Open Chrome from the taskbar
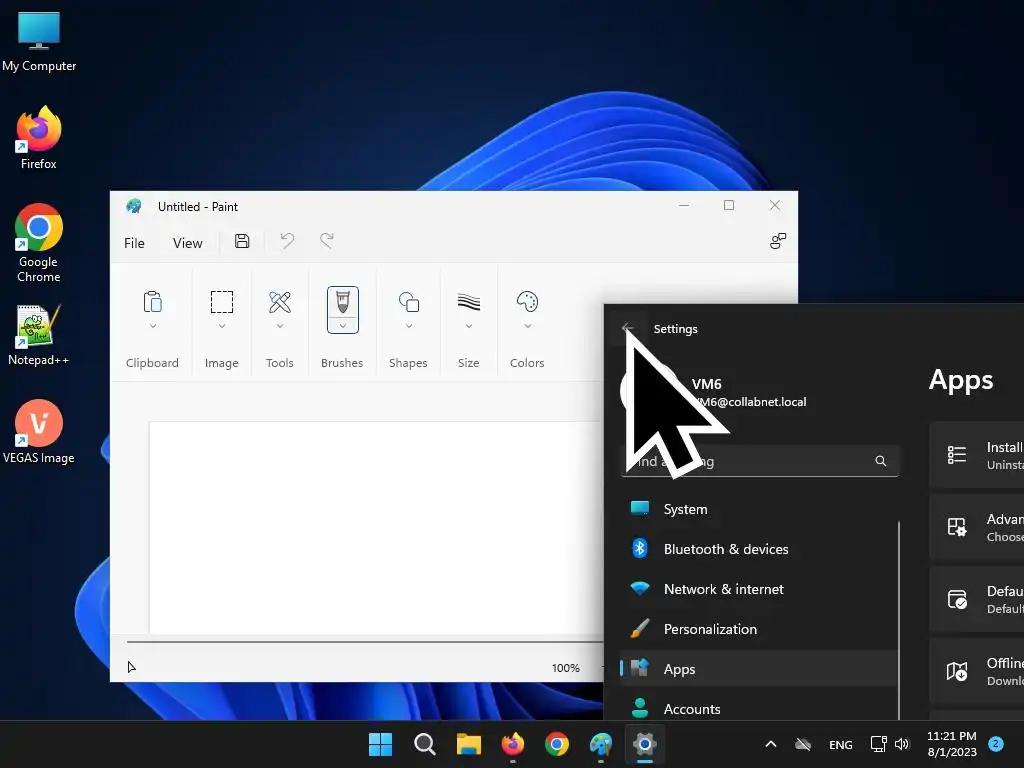Screen dimensions: 1024x768 tap(556, 744)
